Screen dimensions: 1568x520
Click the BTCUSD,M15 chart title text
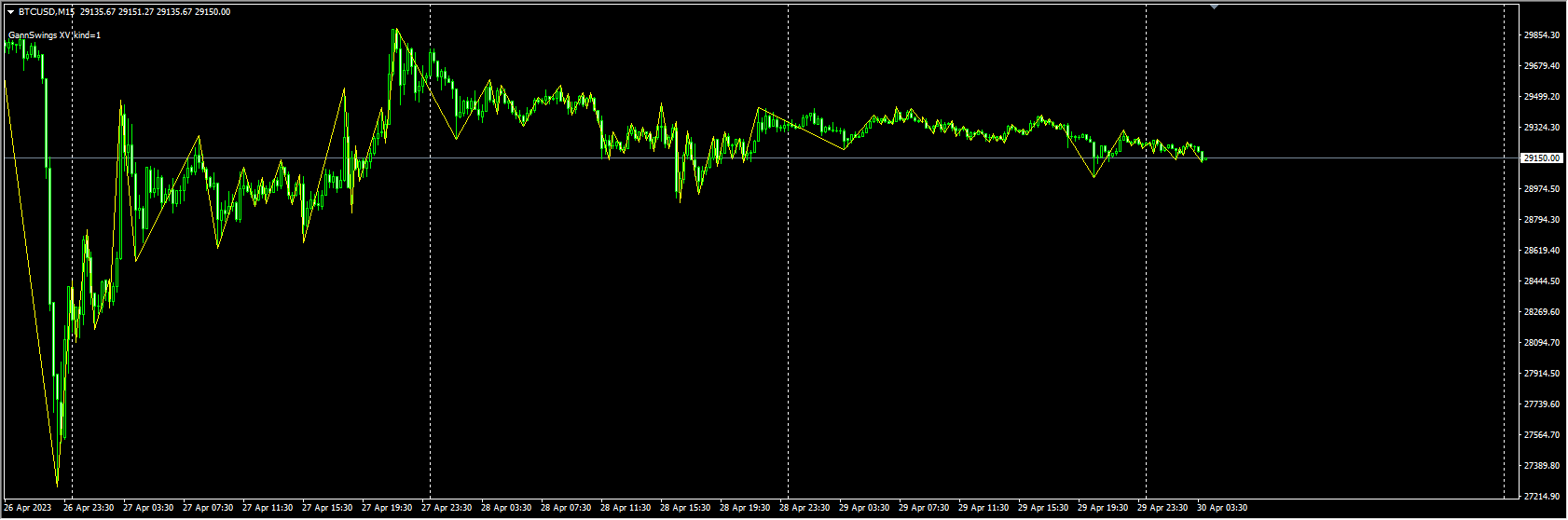pyautogui.click(x=48, y=12)
